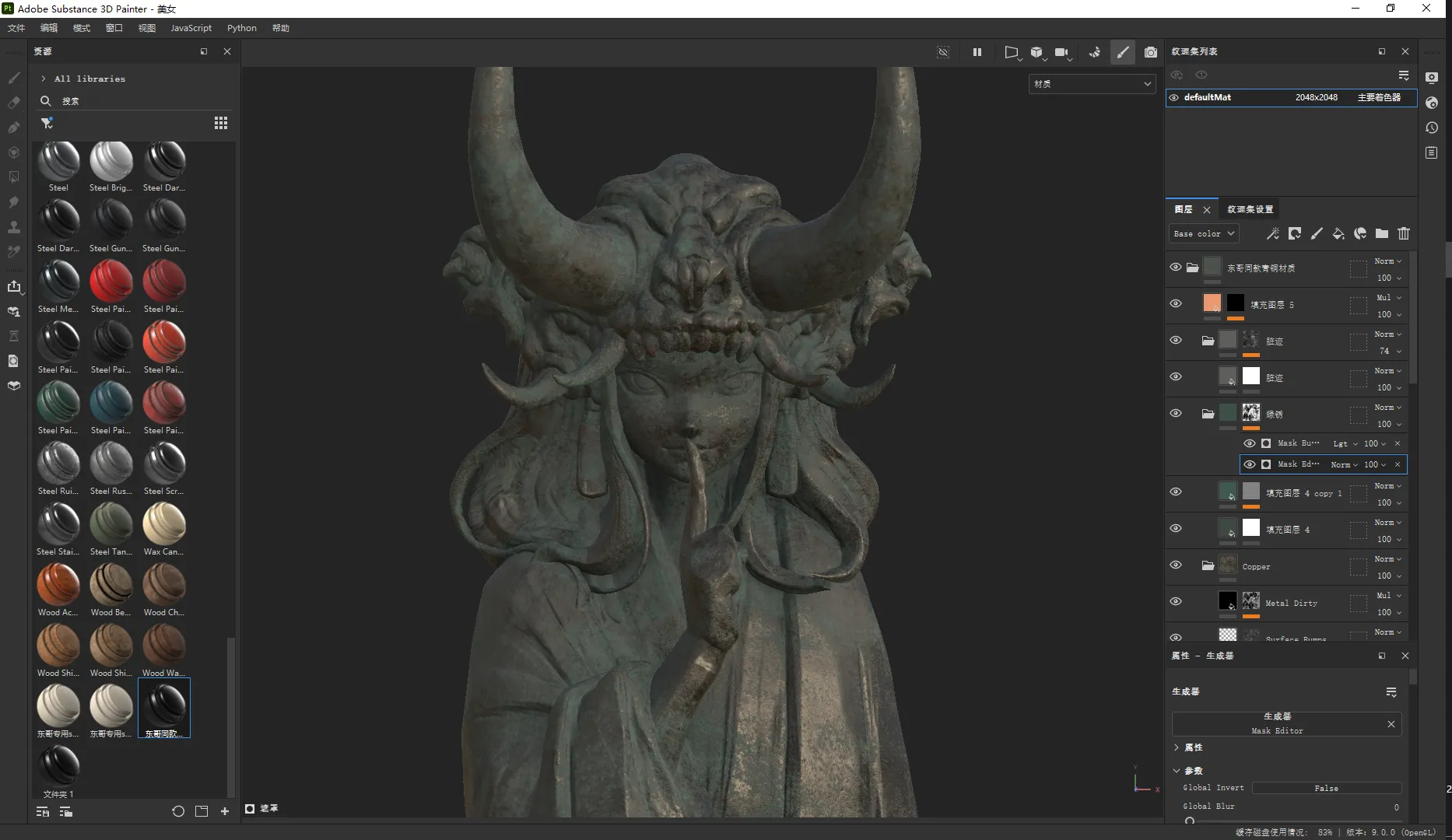This screenshot has width=1452, height=840.
Task: Expand the All libraries tree
Action: click(x=44, y=79)
